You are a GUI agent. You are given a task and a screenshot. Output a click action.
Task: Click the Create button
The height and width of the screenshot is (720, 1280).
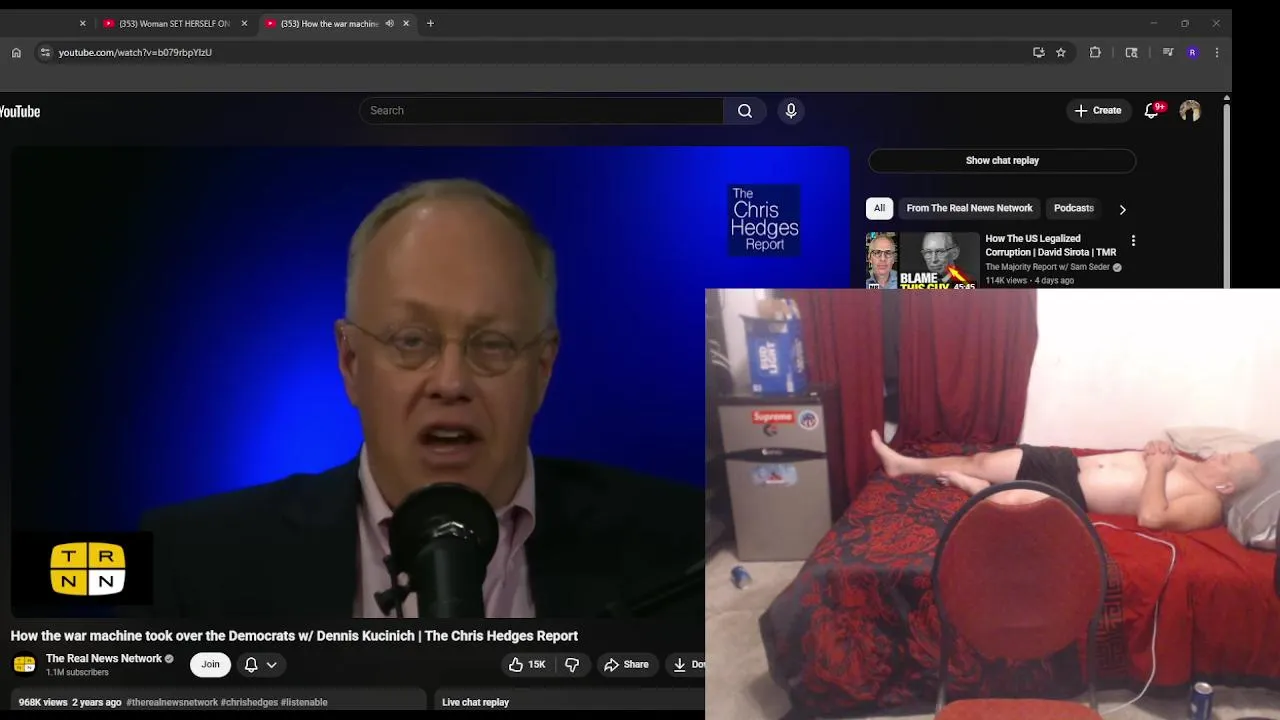coord(1098,110)
